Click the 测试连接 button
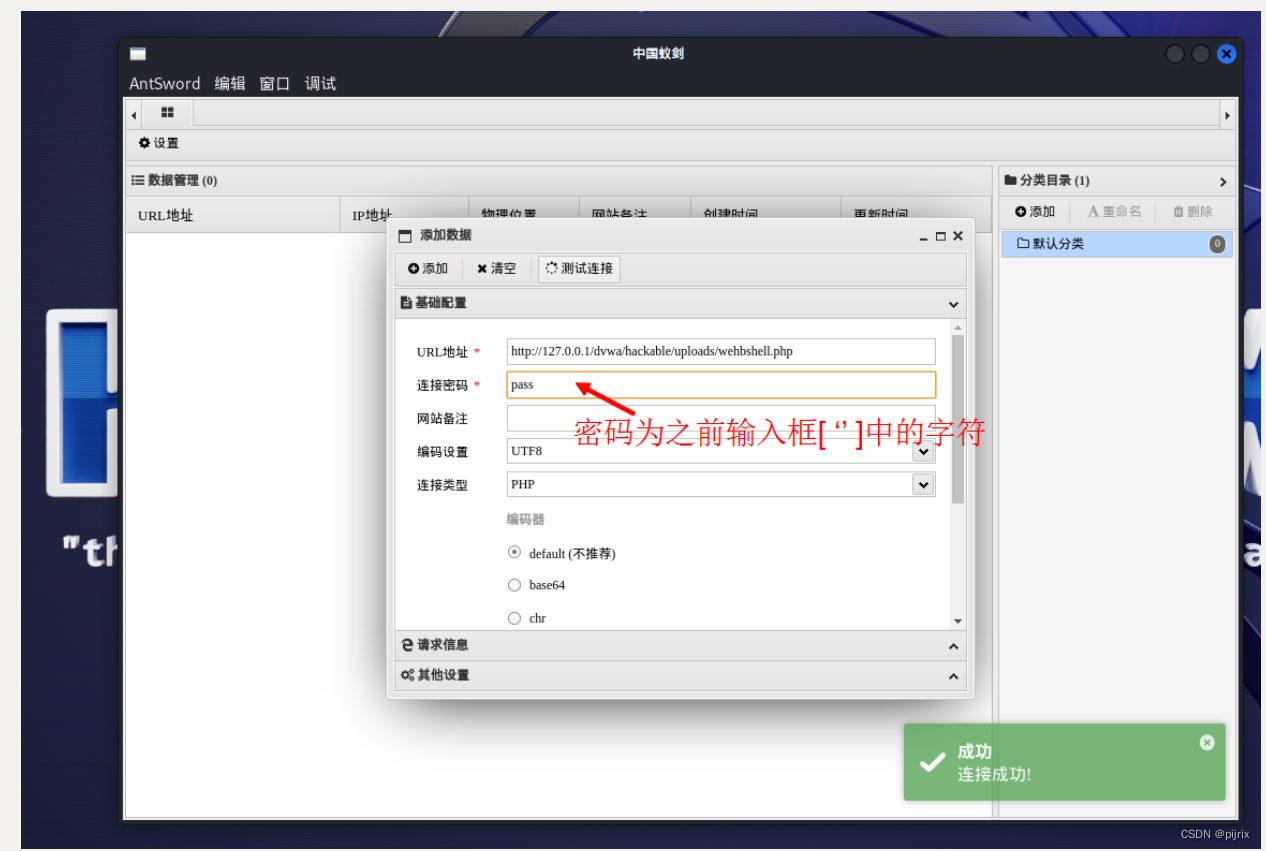The height and width of the screenshot is (851, 1266). [x=579, y=269]
